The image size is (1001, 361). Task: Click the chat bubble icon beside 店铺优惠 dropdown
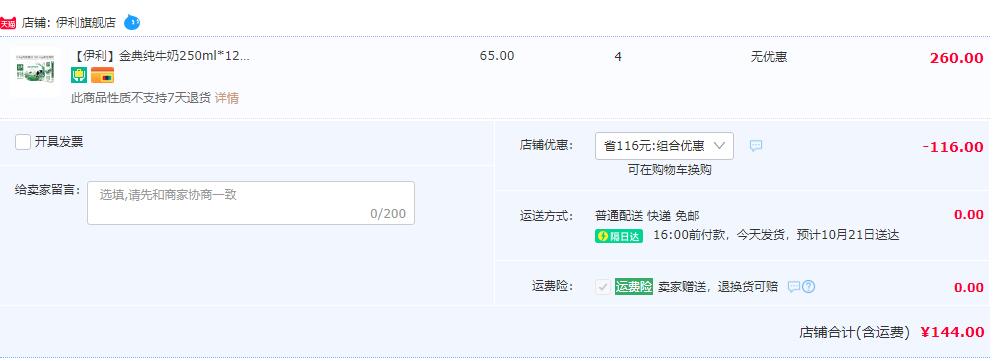coord(756,146)
